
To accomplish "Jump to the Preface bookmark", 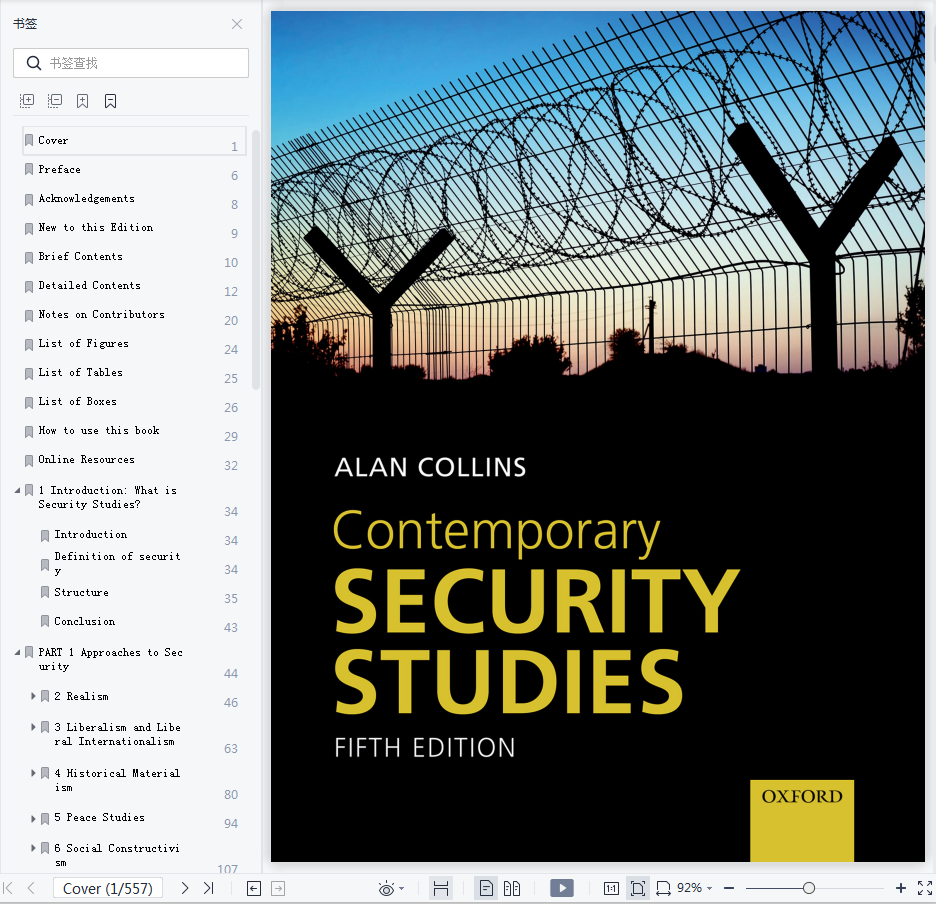I will coord(134,170).
